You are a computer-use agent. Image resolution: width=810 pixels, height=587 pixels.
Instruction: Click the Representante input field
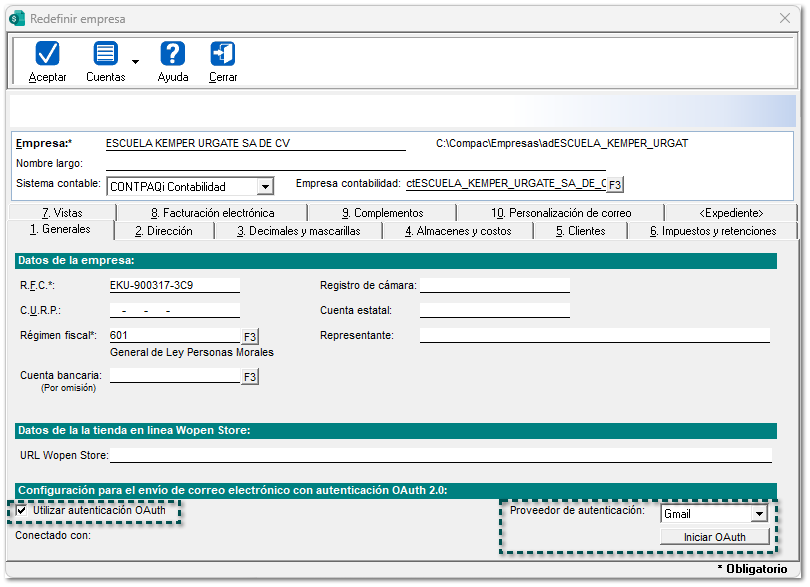(594, 335)
